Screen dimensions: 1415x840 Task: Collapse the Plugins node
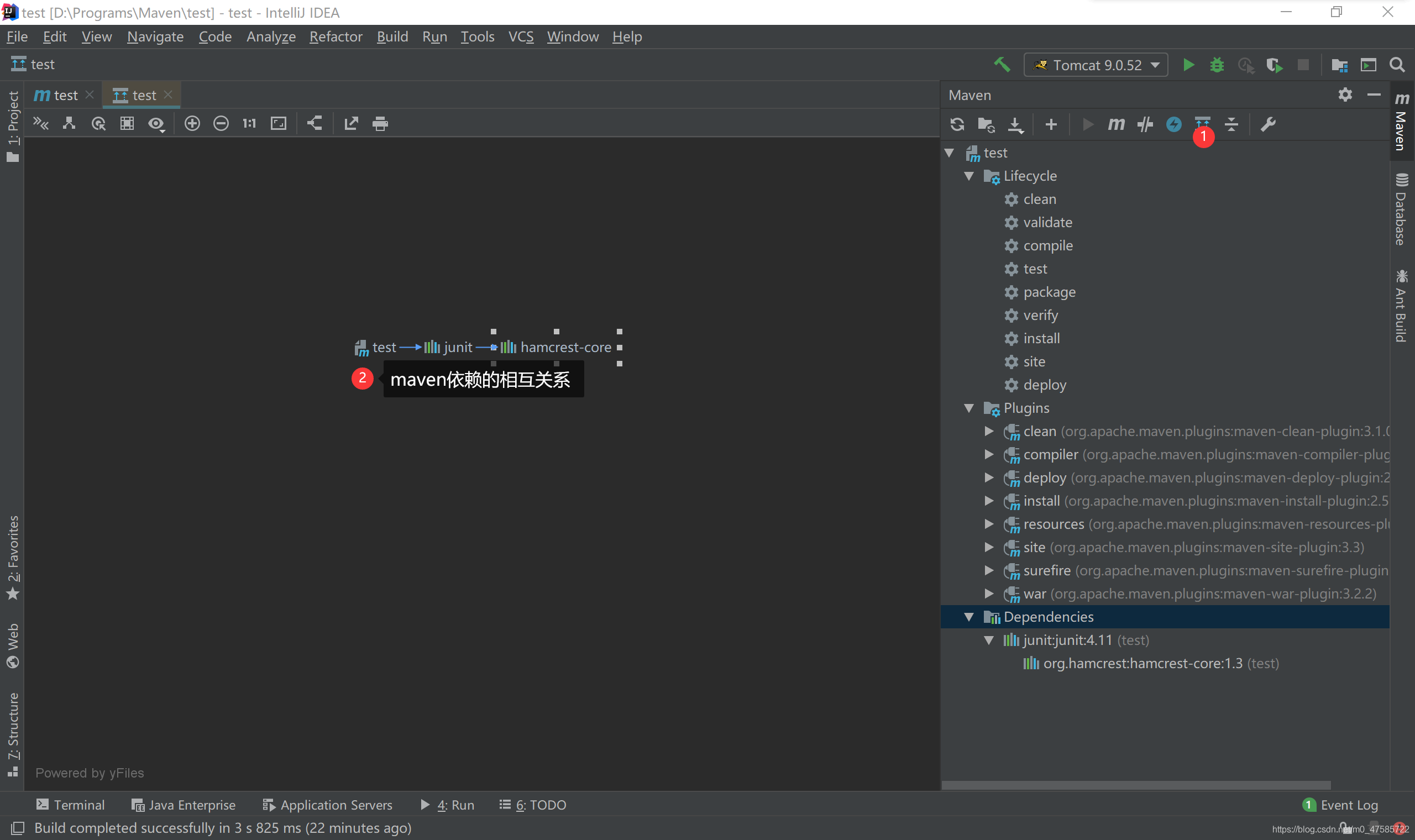click(x=969, y=408)
